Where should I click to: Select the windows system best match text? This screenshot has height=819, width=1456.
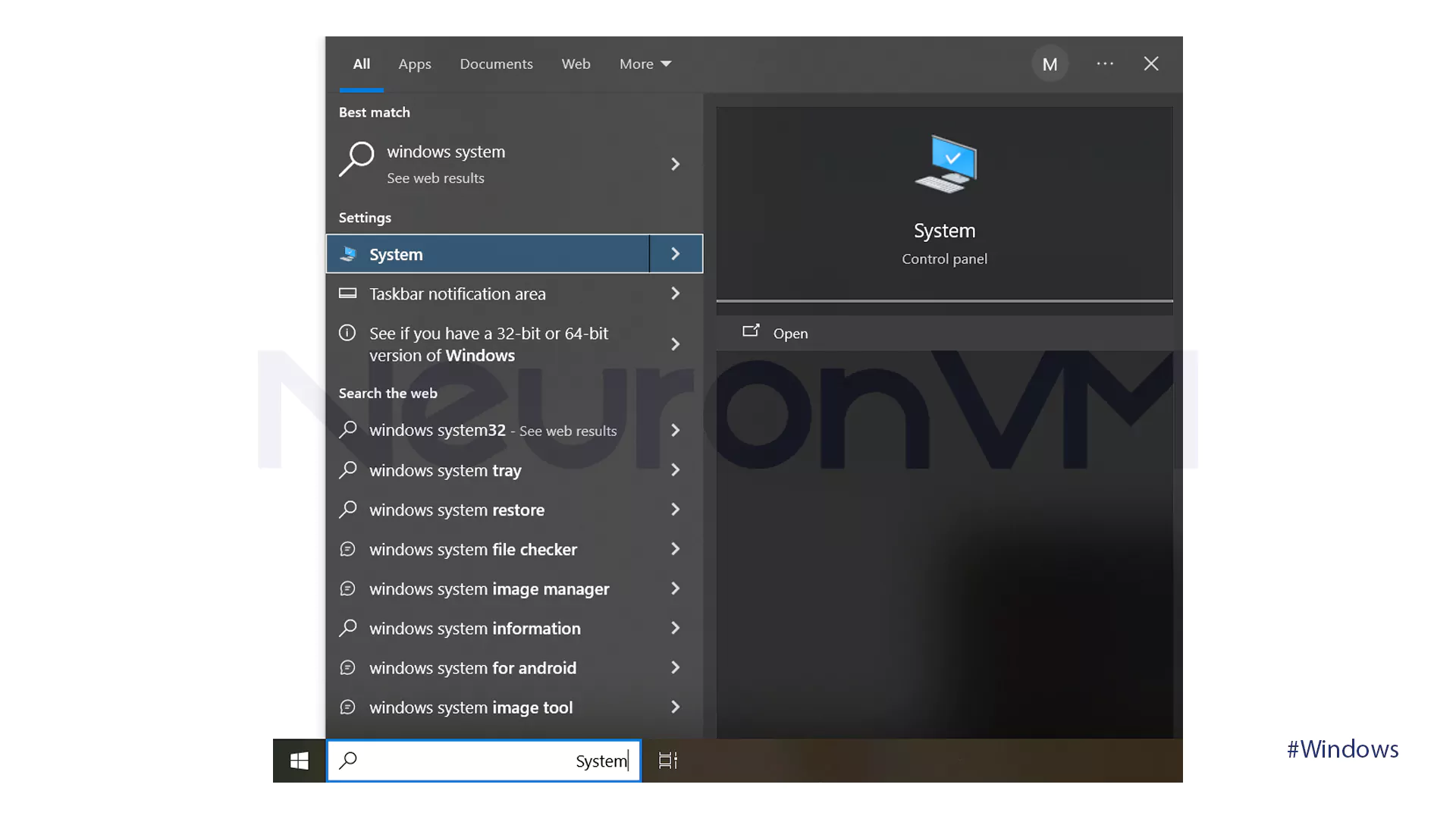pos(446,152)
